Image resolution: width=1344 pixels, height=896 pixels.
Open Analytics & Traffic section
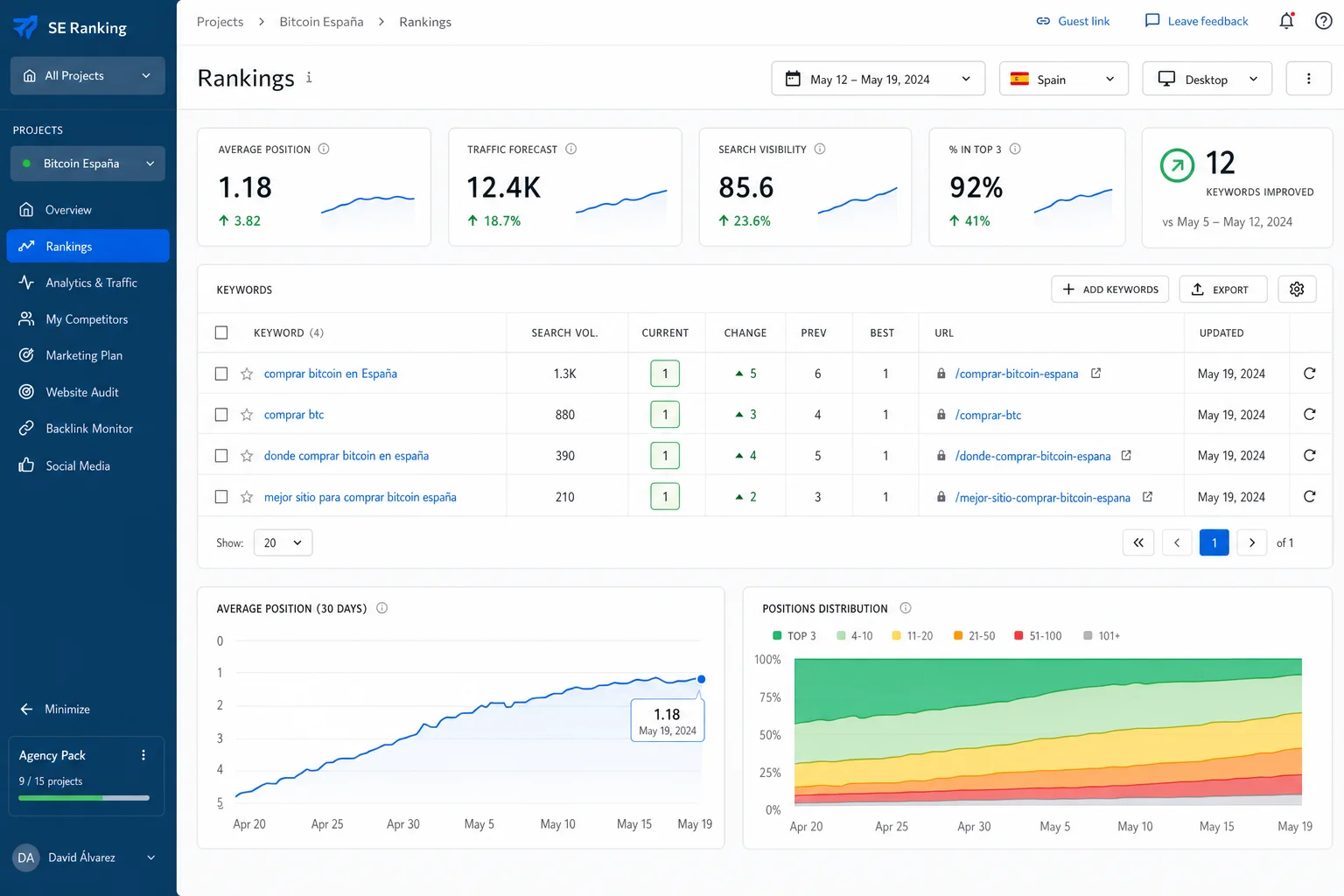click(87, 283)
